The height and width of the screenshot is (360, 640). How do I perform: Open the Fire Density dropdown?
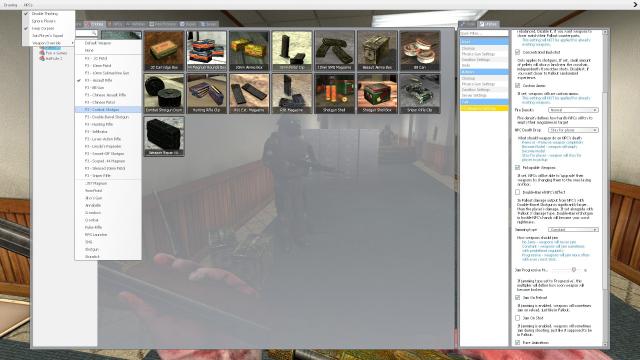pyautogui.click(x=573, y=110)
